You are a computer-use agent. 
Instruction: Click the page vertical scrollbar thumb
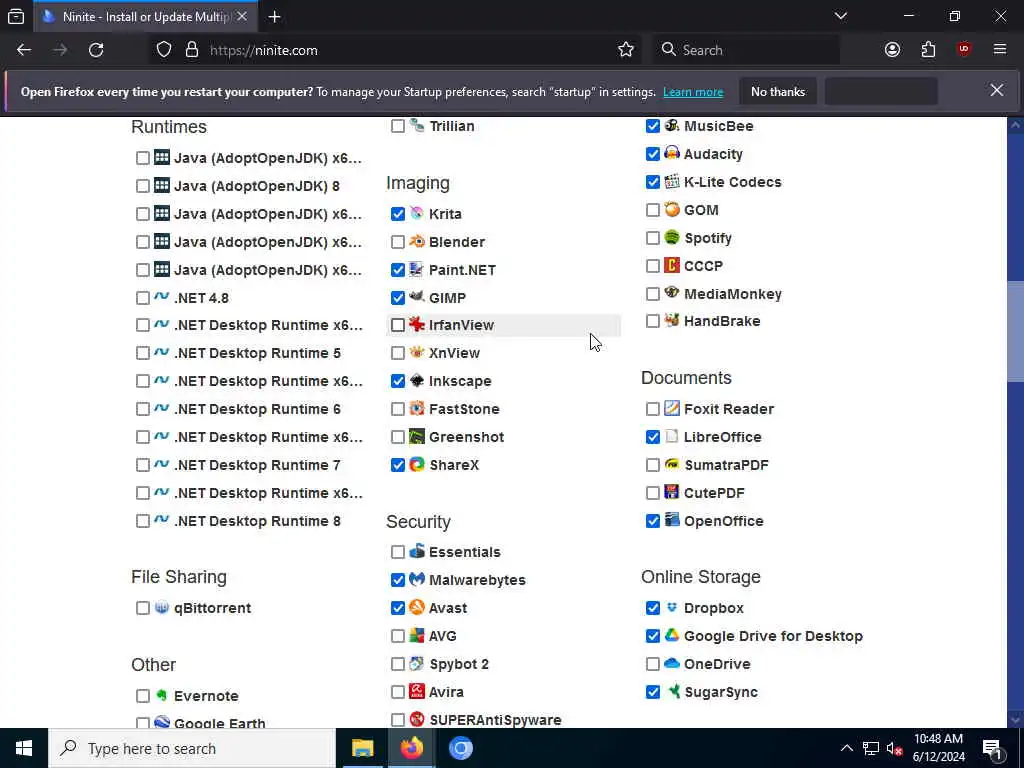(1015, 331)
